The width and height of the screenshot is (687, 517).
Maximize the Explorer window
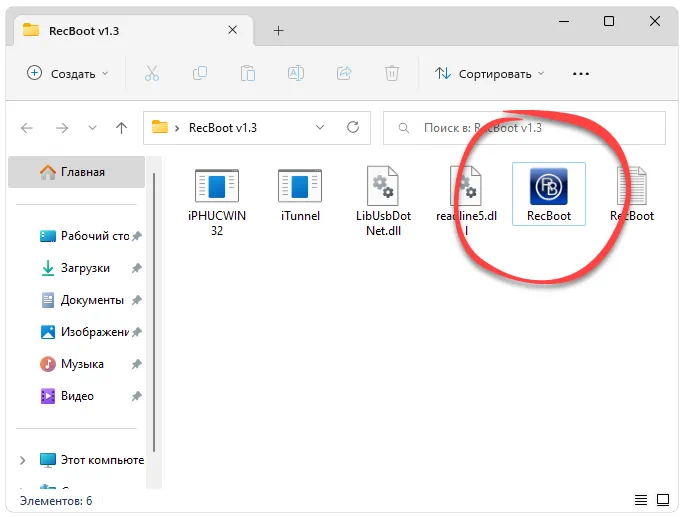pyautogui.click(x=609, y=21)
